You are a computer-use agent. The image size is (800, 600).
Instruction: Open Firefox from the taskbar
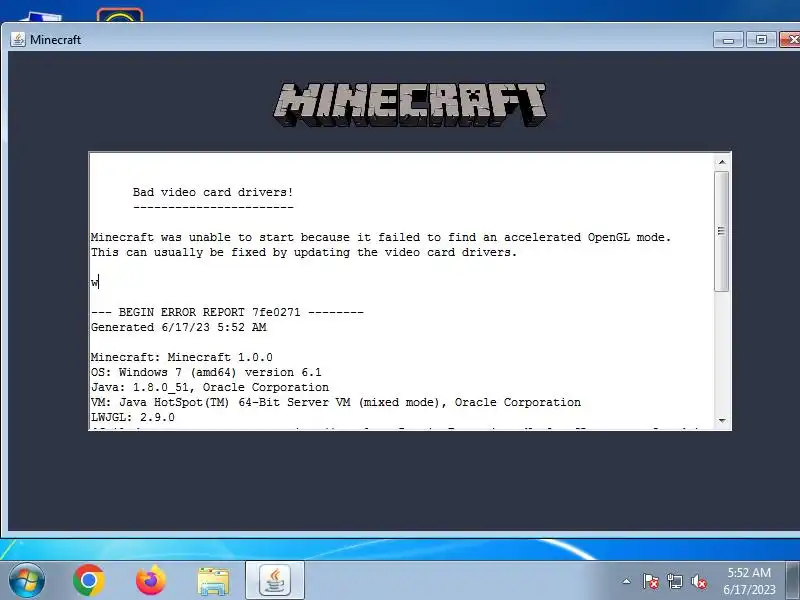coord(151,580)
